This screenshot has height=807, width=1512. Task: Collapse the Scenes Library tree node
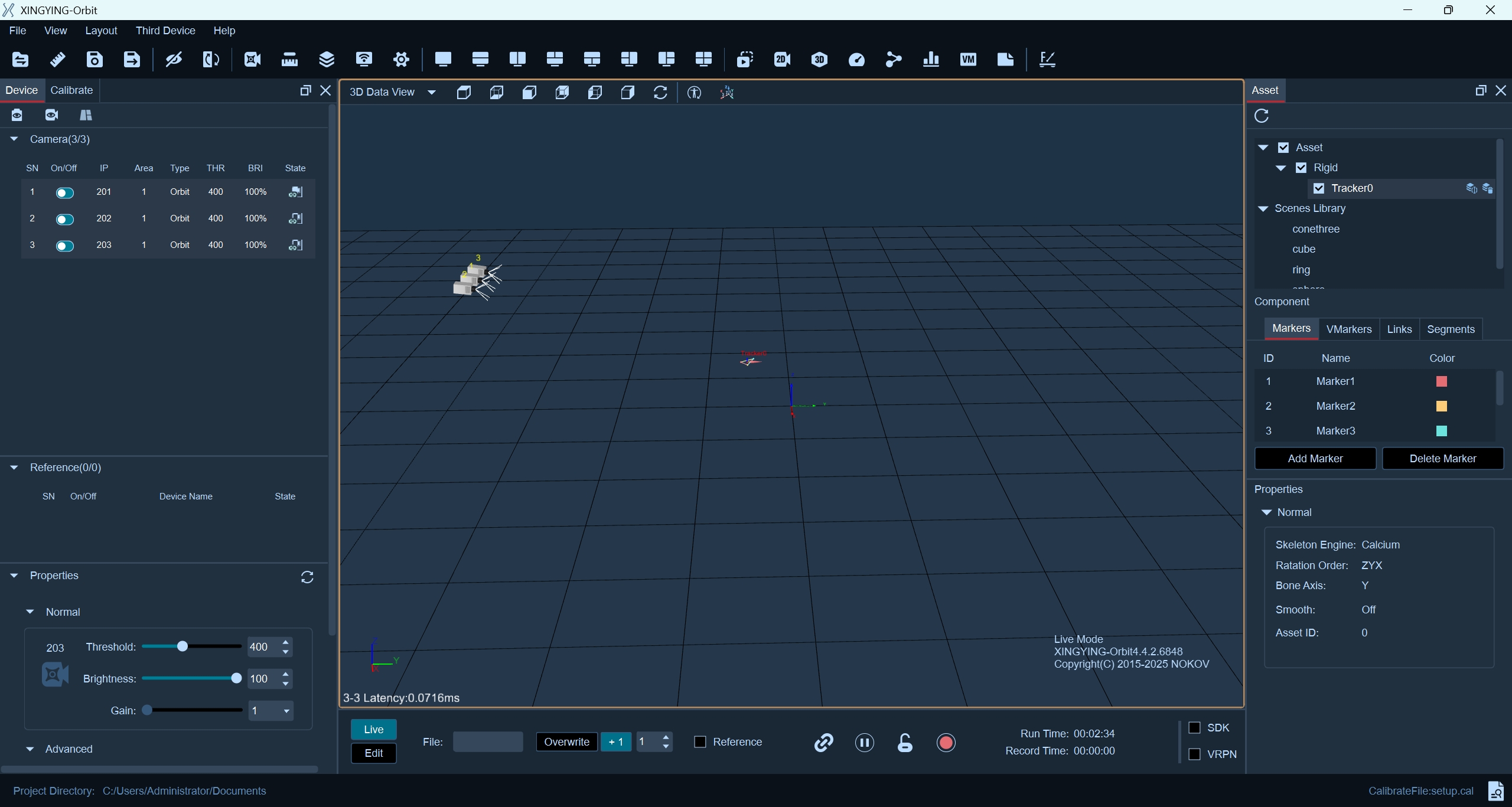pos(1263,208)
